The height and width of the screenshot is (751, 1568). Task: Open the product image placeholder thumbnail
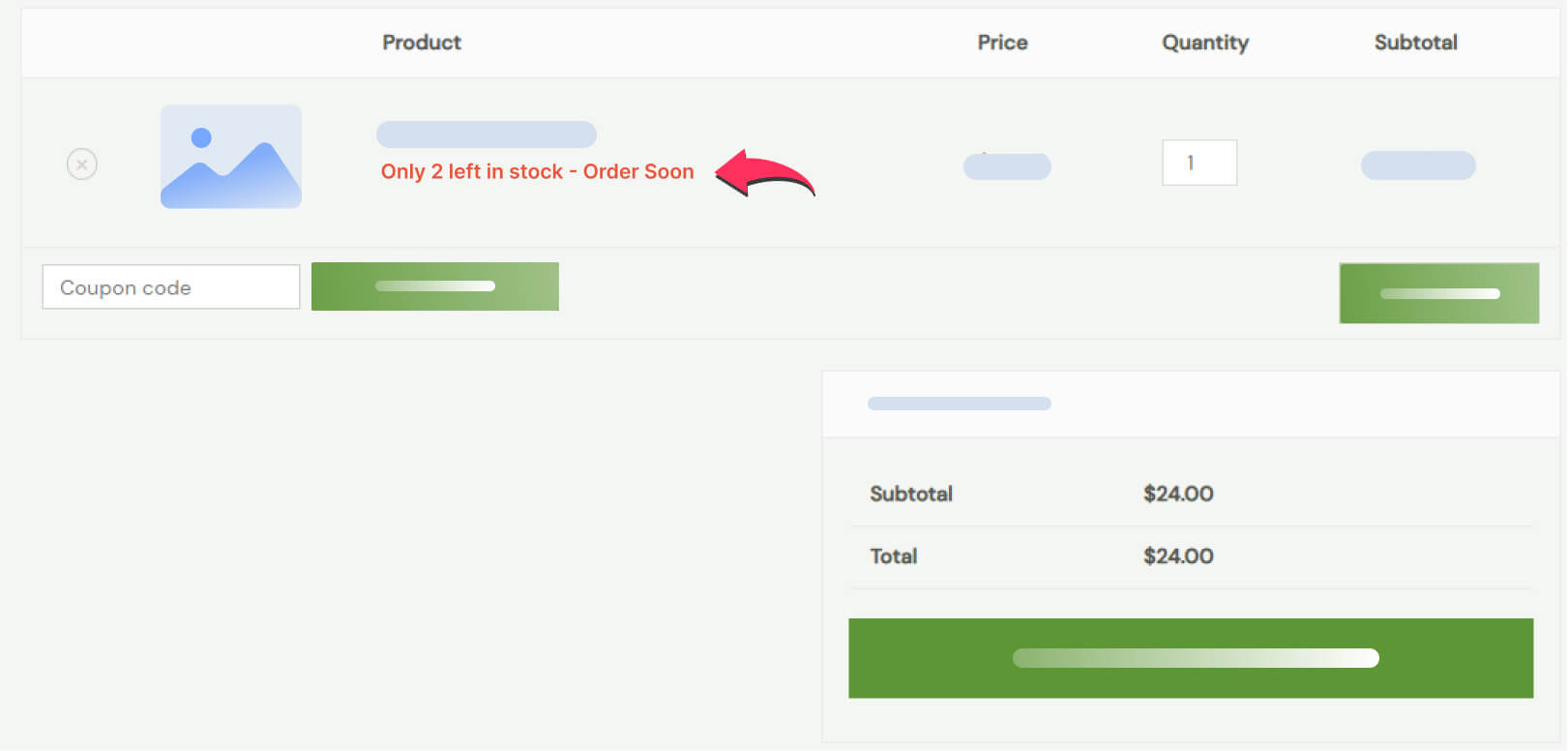click(x=231, y=157)
